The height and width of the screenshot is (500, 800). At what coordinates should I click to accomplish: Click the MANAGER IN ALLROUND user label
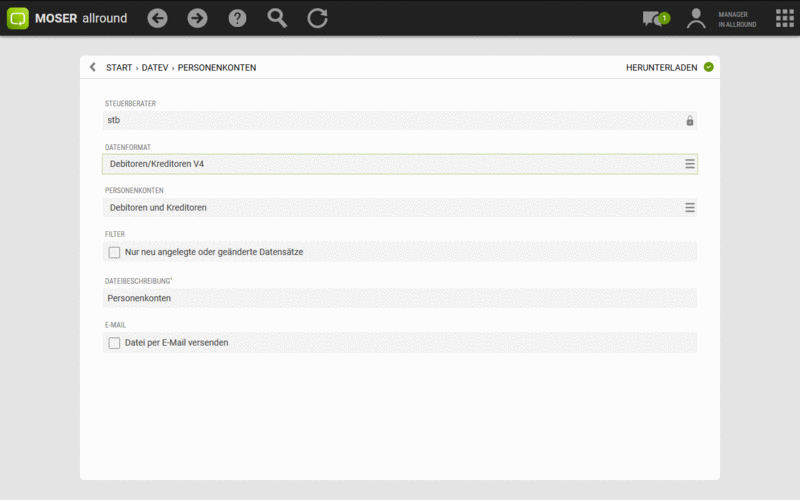[737, 19]
